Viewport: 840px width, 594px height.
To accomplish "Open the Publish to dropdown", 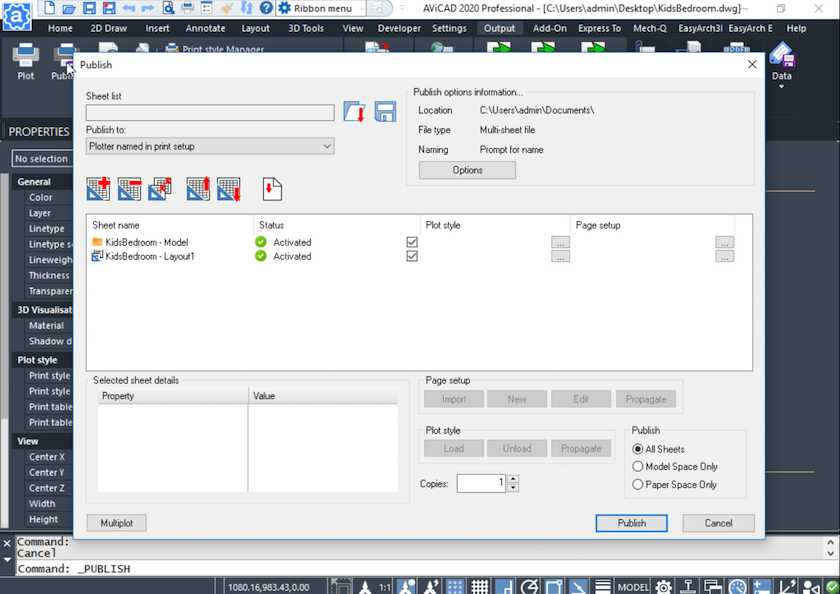I will [210, 147].
